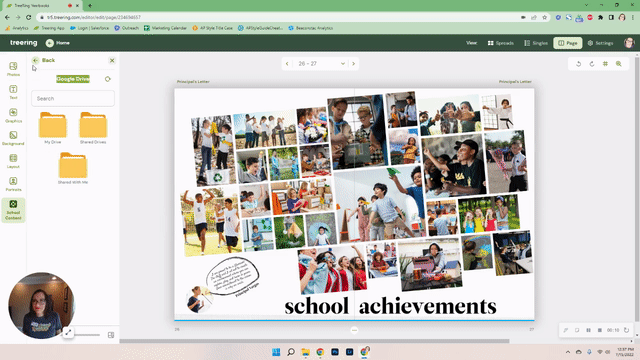Click the collapse handle below the spread
640x360 pixels.
pos(354,330)
